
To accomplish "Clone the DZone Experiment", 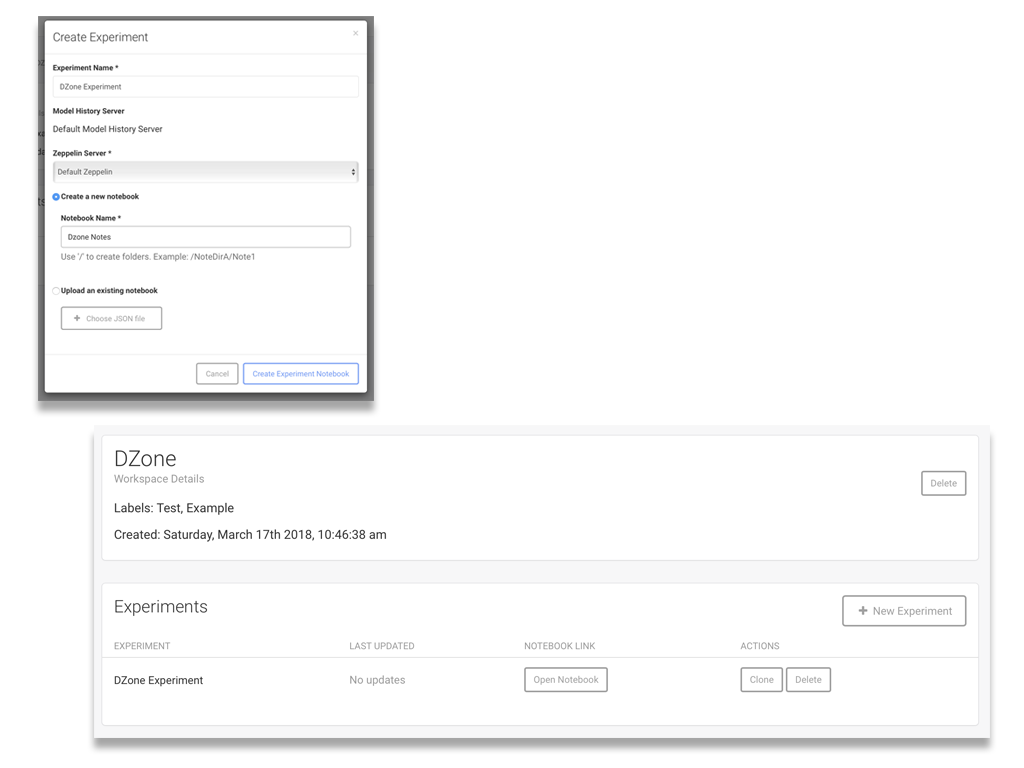I will [761, 679].
